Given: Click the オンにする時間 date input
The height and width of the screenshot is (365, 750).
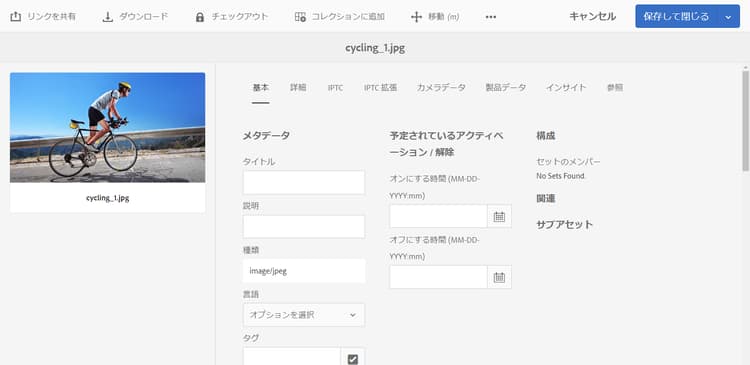Looking at the screenshot, I should pyautogui.click(x=438, y=216).
